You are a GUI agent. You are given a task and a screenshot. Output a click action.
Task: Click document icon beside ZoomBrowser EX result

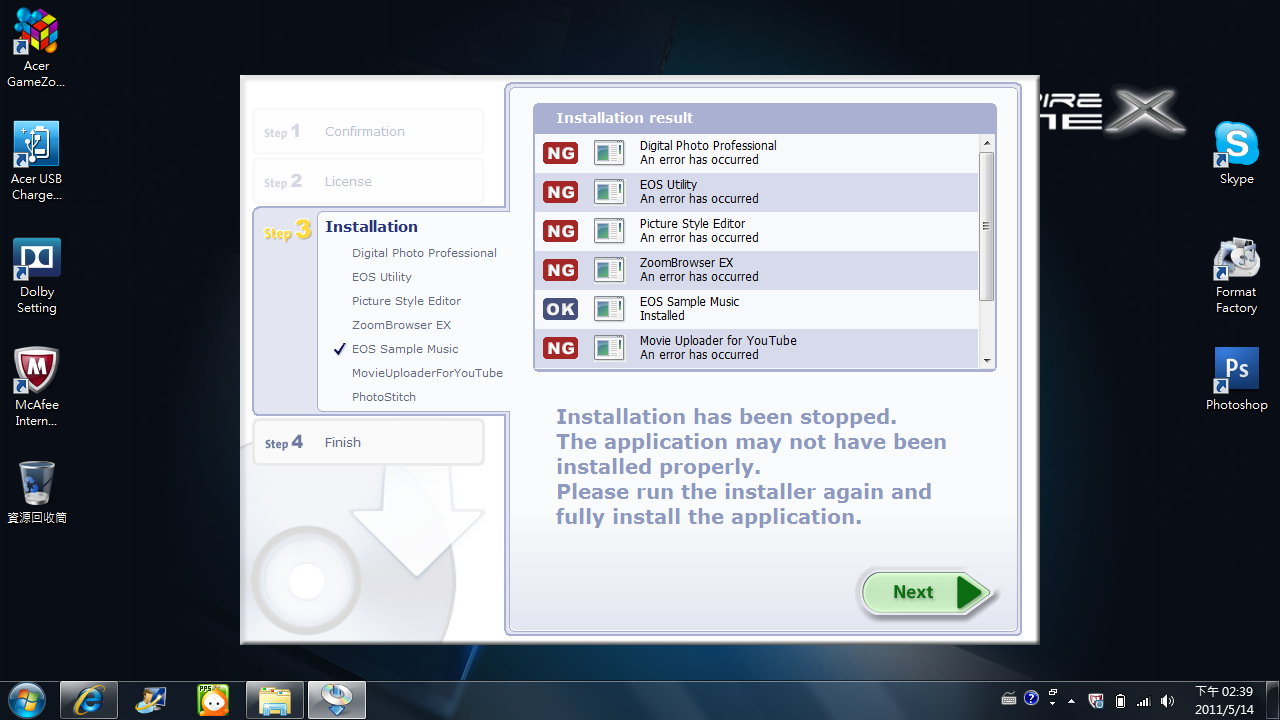click(609, 270)
